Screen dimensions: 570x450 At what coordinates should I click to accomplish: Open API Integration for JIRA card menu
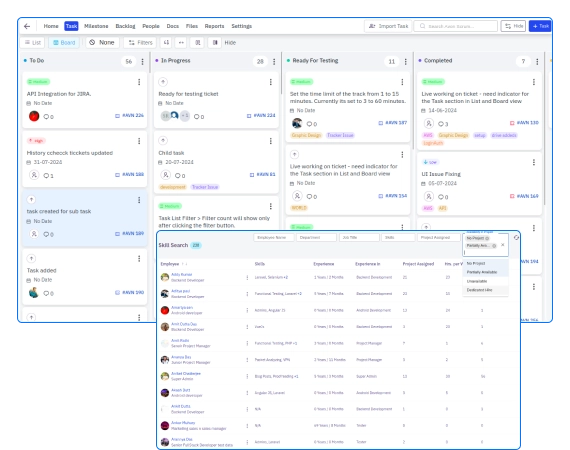[x=139, y=82]
